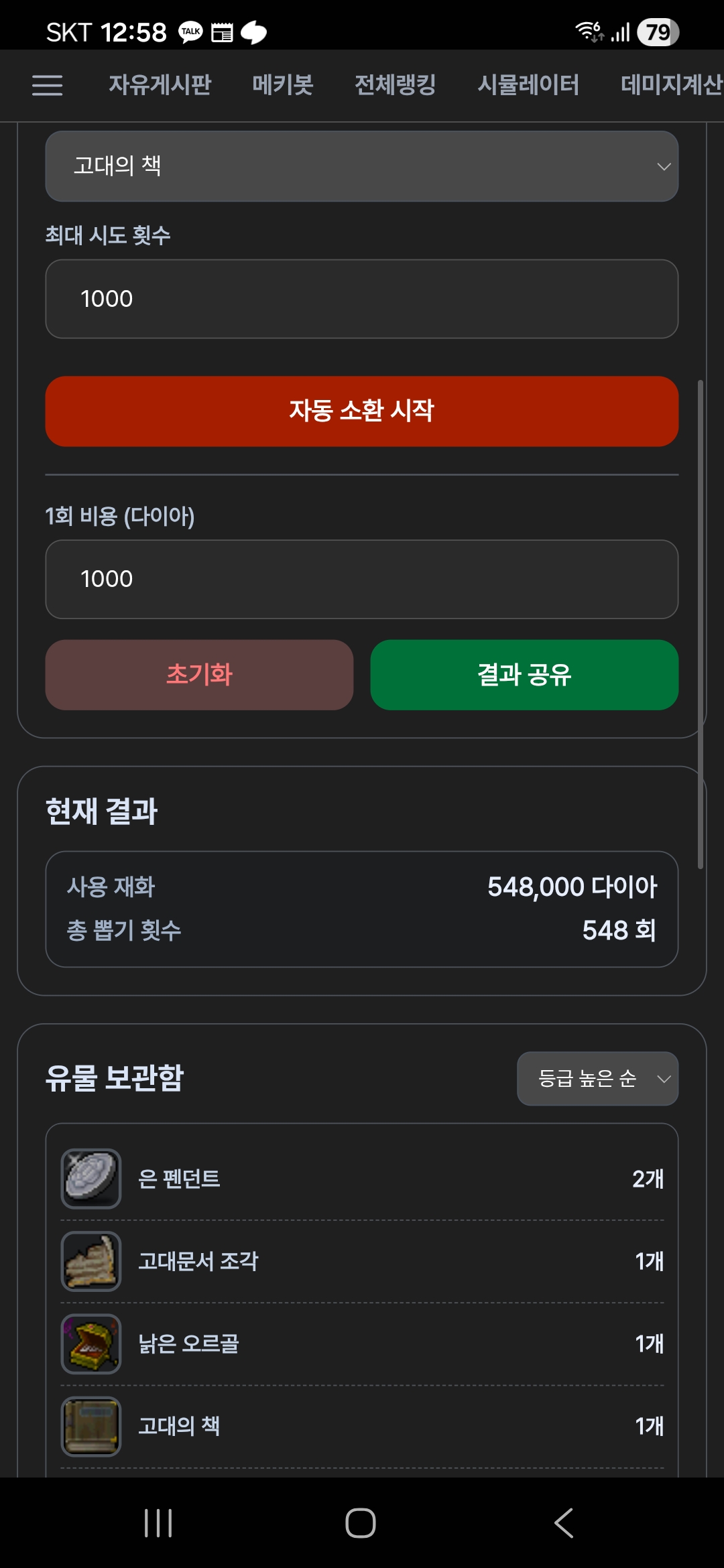Switch to the 자유게시판 tab
Image resolution: width=724 pixels, height=1568 pixels.
[160, 85]
